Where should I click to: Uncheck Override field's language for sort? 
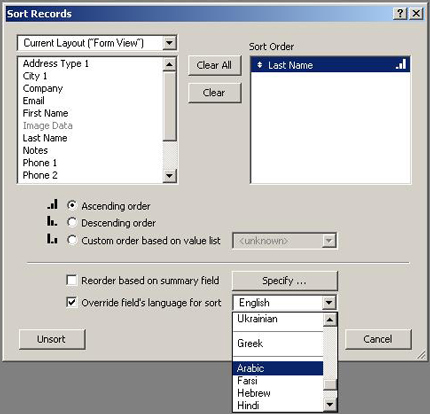coord(72,302)
